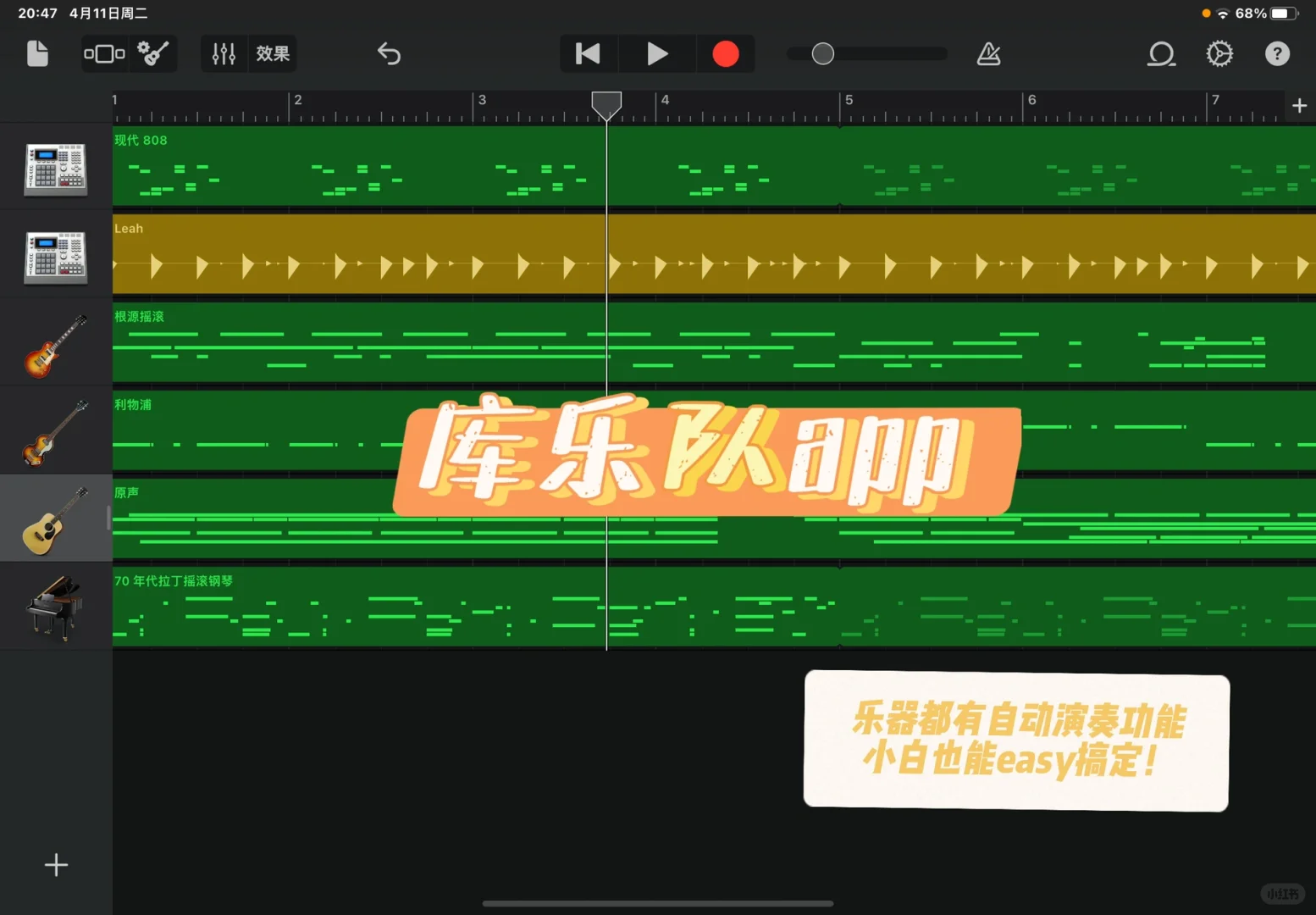Viewport: 1316px width, 915px height.
Task: Select the grand piano track icon
Action: coord(56,606)
